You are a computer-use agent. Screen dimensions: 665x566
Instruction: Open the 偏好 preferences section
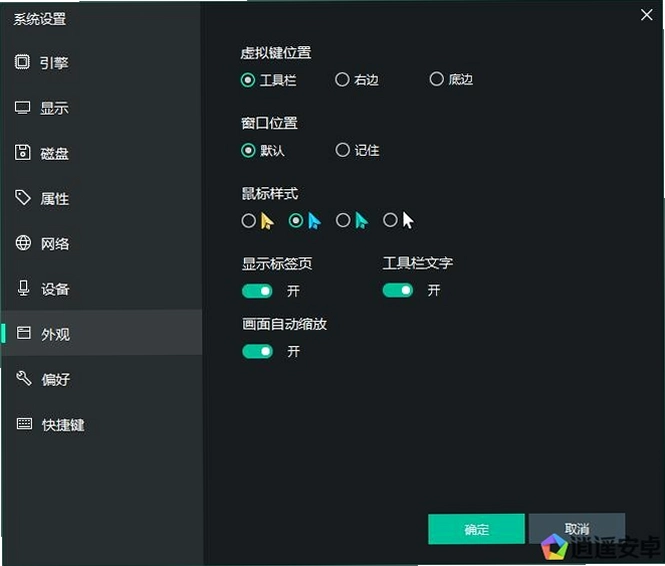point(102,379)
